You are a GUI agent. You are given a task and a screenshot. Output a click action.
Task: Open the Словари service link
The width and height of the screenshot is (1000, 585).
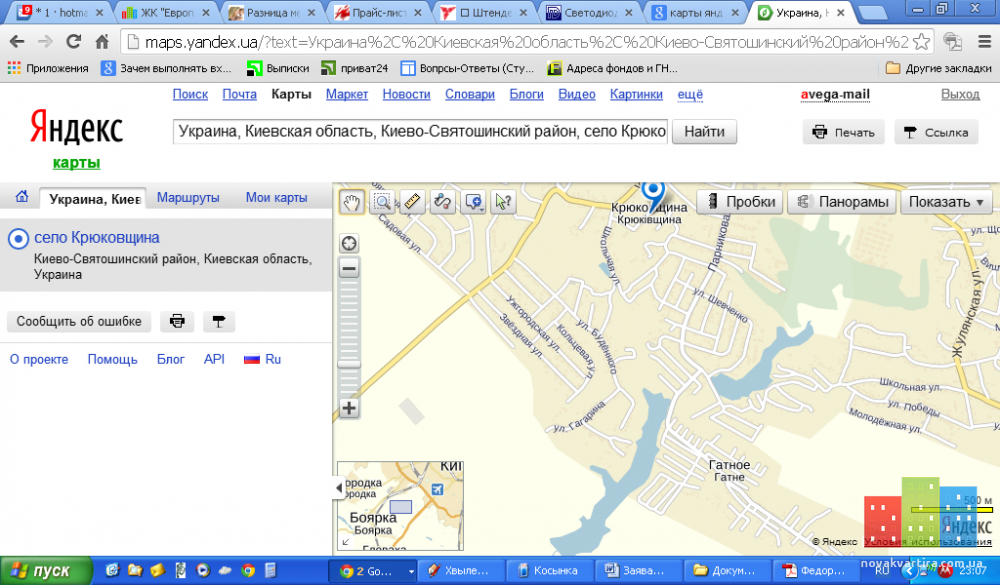(470, 94)
